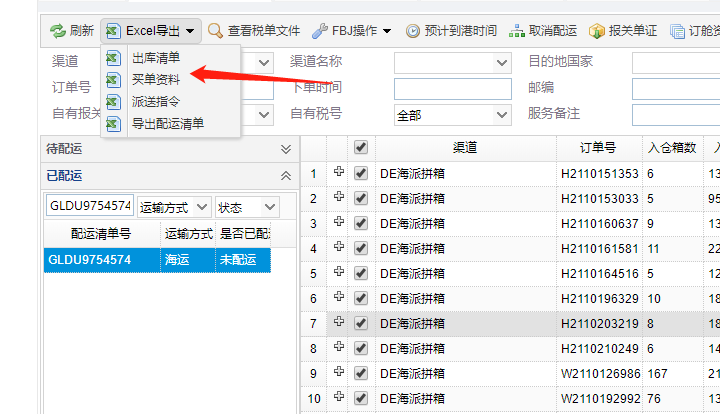
Task: Choose 出库清单 export menu item
Action: tap(156, 58)
